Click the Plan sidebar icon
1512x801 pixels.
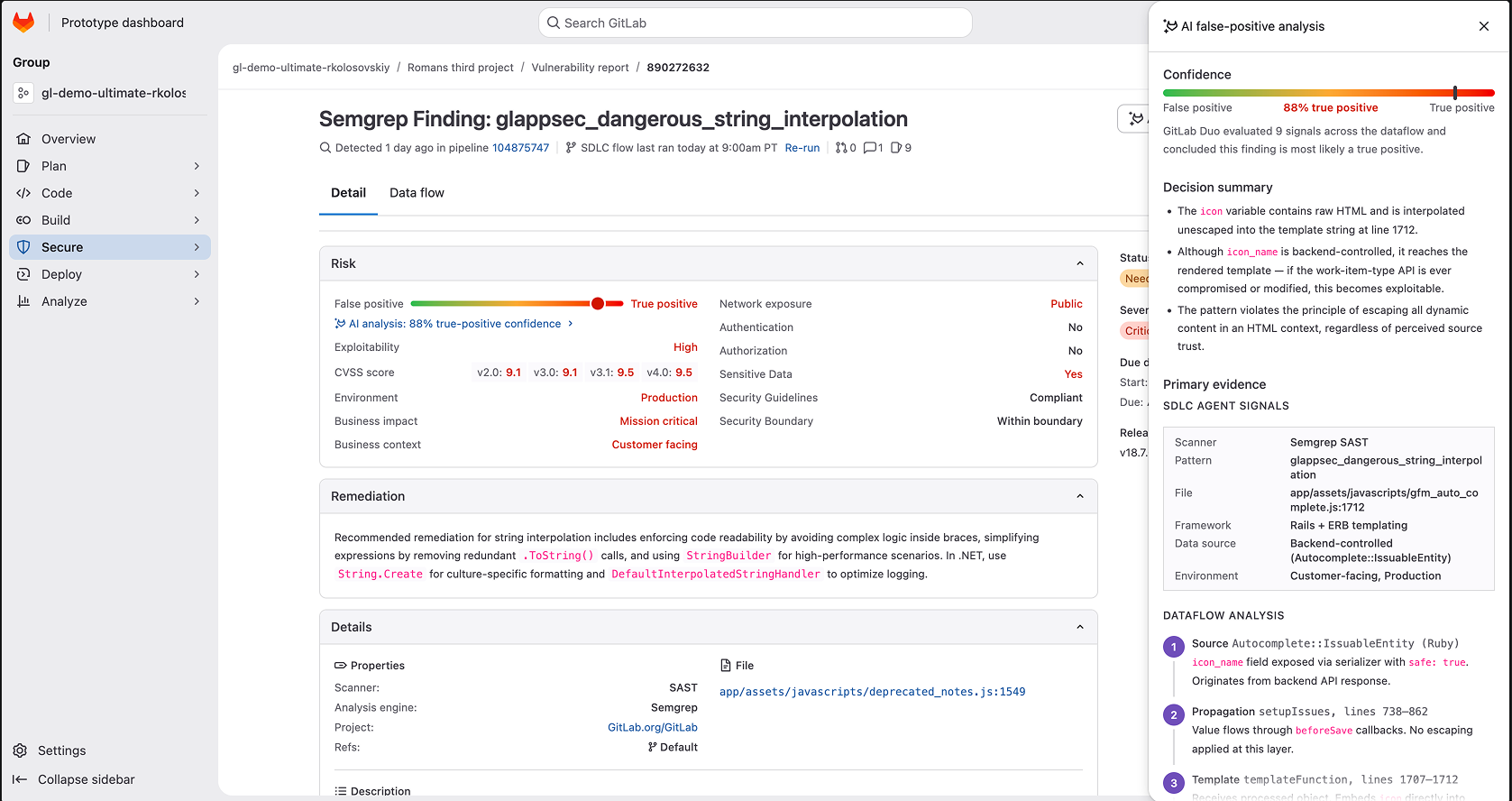(23, 166)
